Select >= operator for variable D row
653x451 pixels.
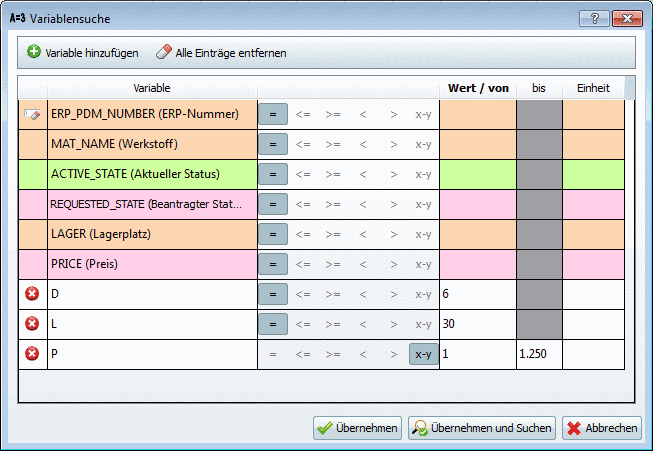333,294
